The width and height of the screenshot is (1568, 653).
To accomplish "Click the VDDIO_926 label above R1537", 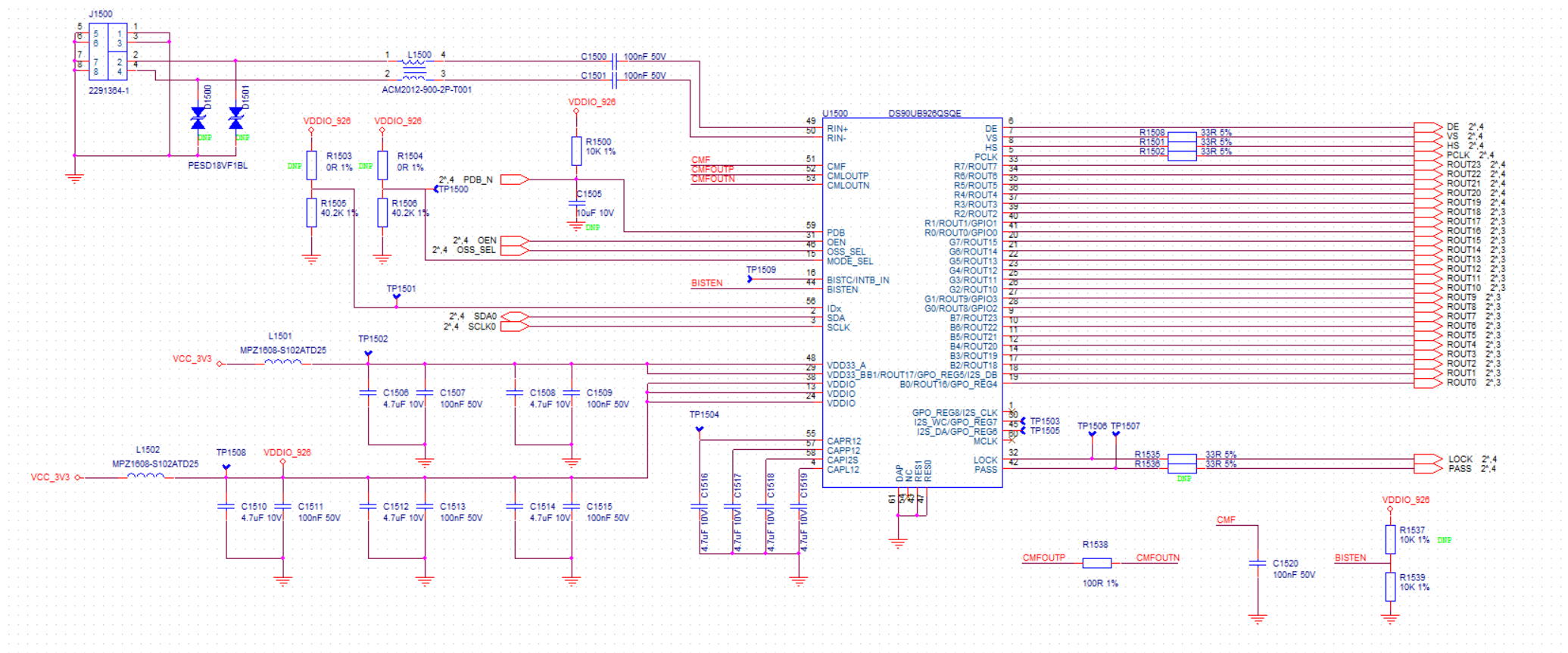I will tap(1406, 500).
